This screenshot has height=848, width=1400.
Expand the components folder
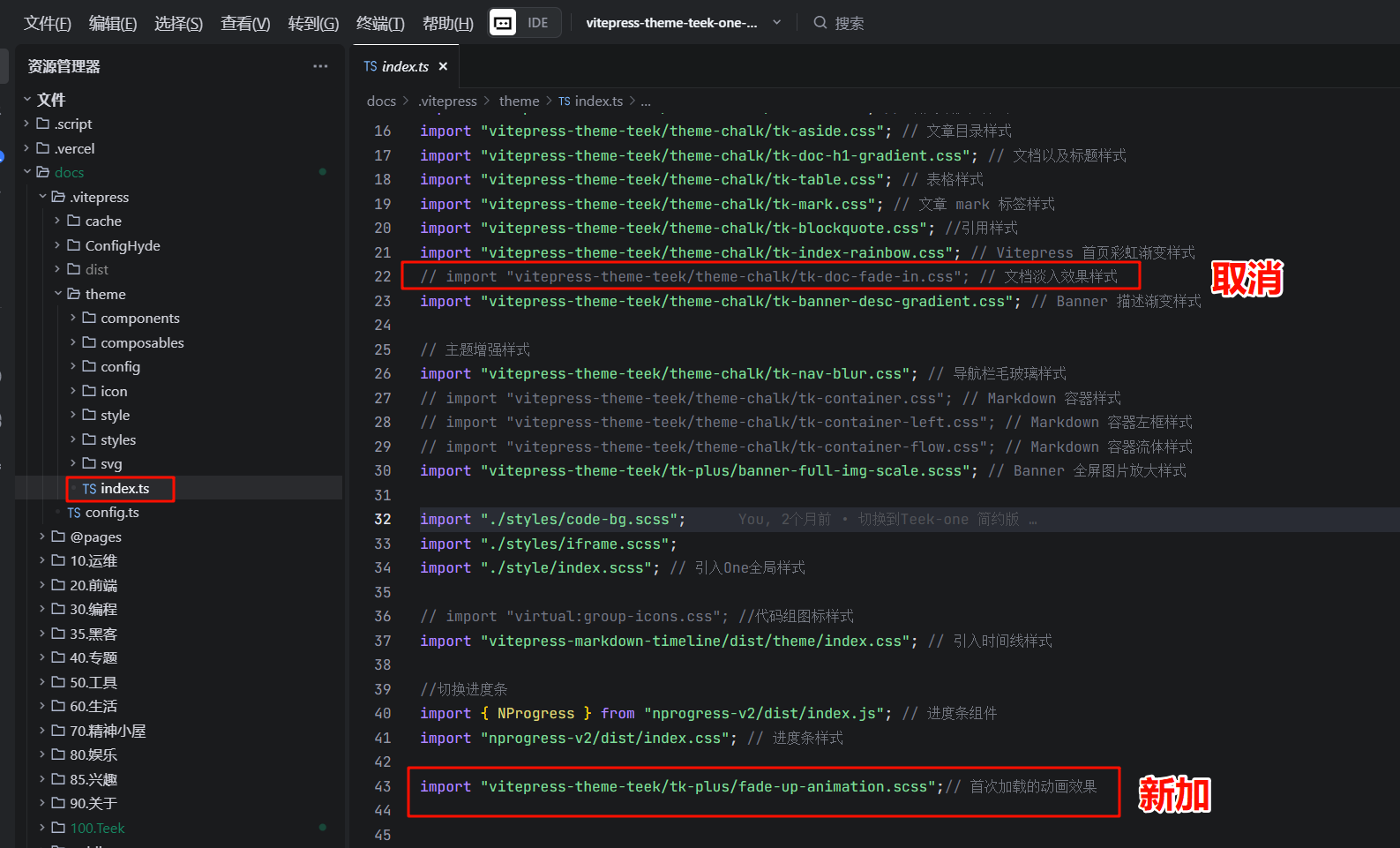[73, 318]
